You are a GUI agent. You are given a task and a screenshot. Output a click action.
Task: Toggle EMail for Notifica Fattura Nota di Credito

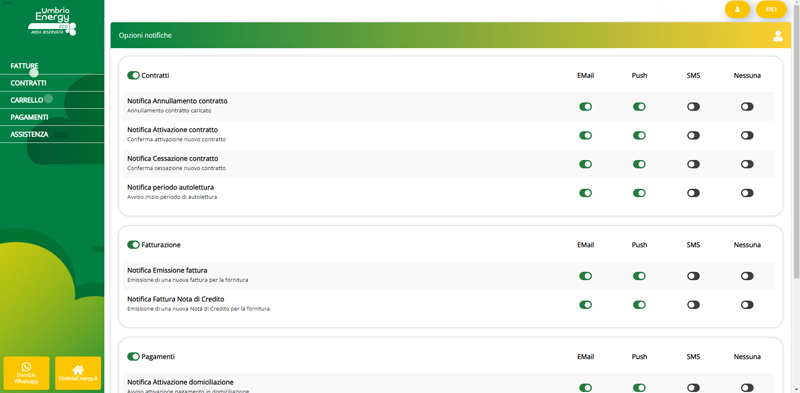(585, 305)
